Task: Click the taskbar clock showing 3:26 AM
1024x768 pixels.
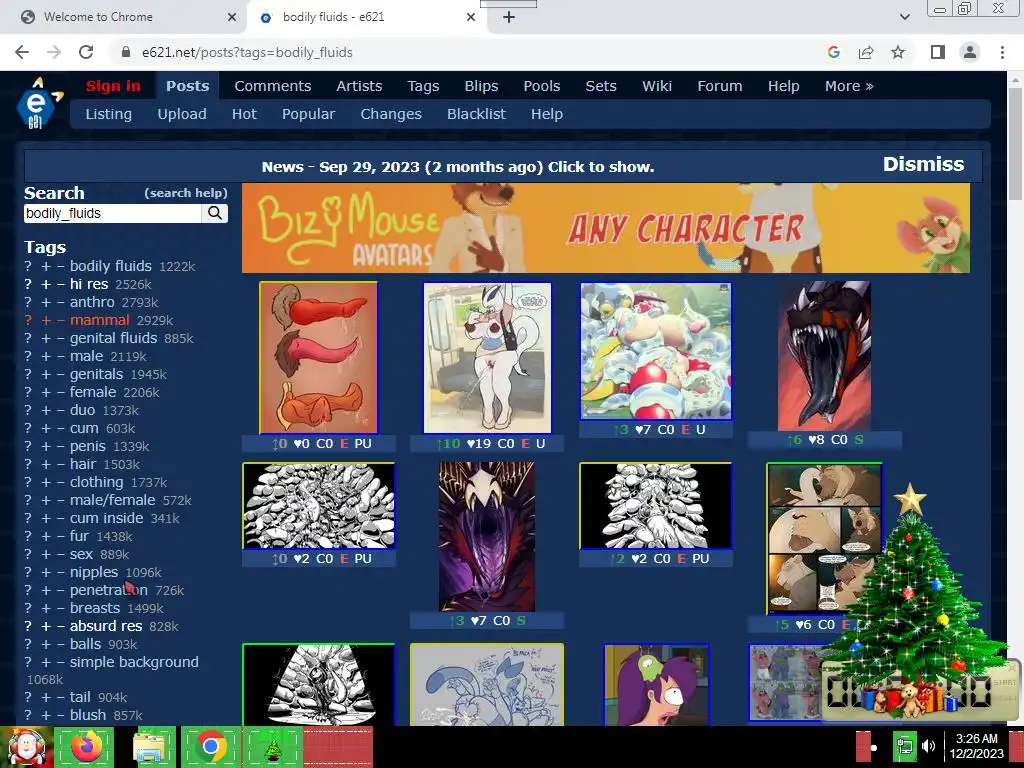Action: [x=976, y=746]
